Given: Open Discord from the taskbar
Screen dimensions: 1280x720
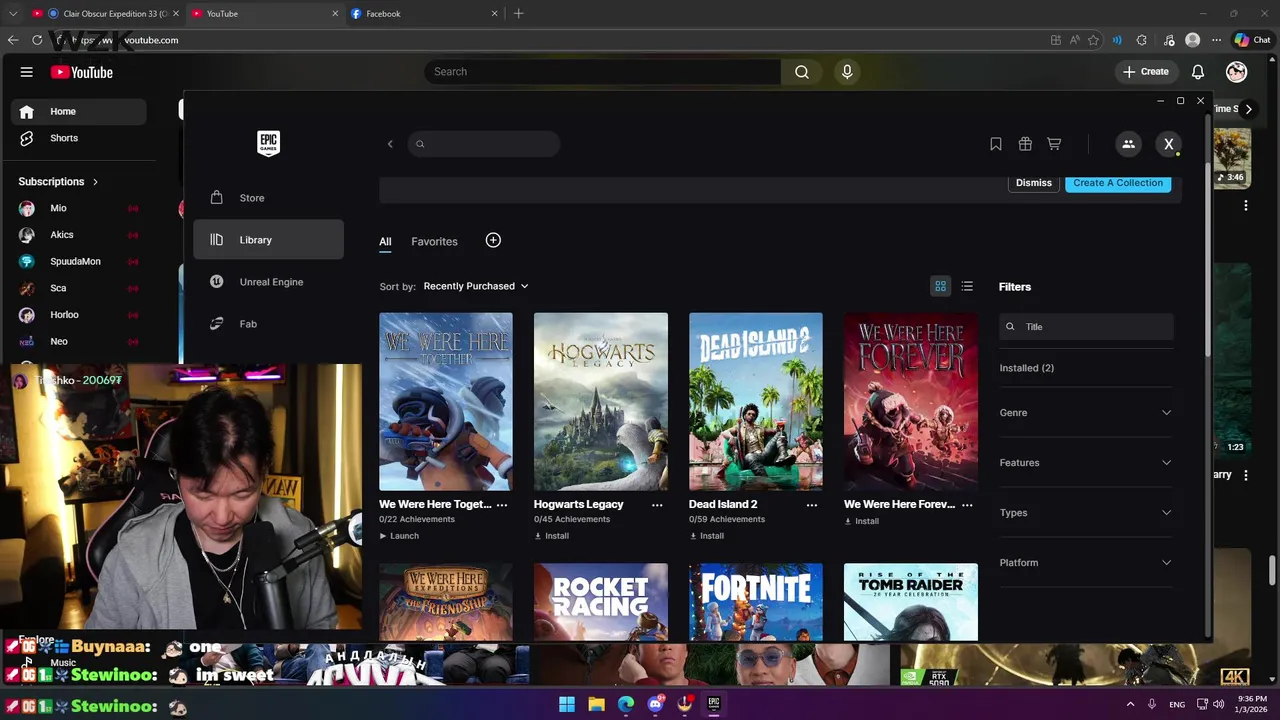Looking at the screenshot, I should click(655, 704).
